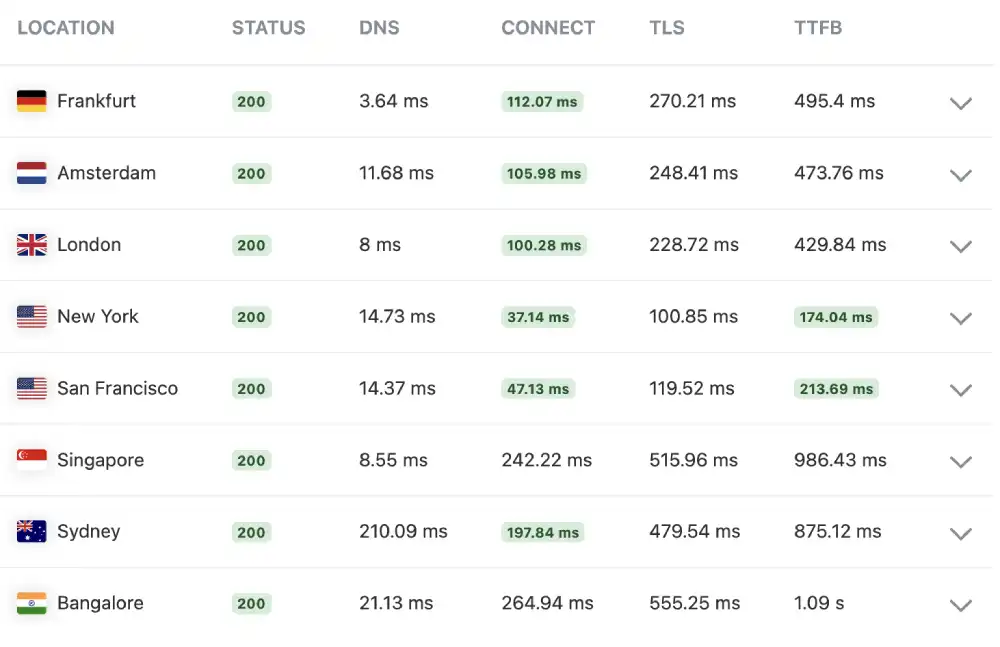Image resolution: width=1000 pixels, height=647 pixels.
Task: Select the Singapore flag icon
Action: (x=29, y=459)
